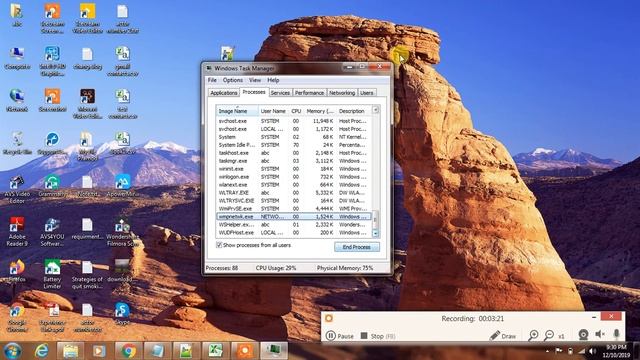Open Google Chrome from the taskbar

(x=128, y=351)
